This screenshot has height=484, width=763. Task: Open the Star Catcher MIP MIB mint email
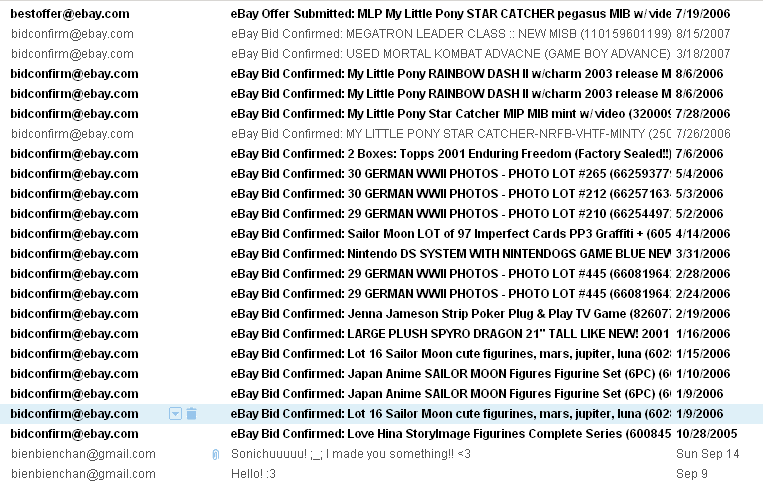coord(451,114)
